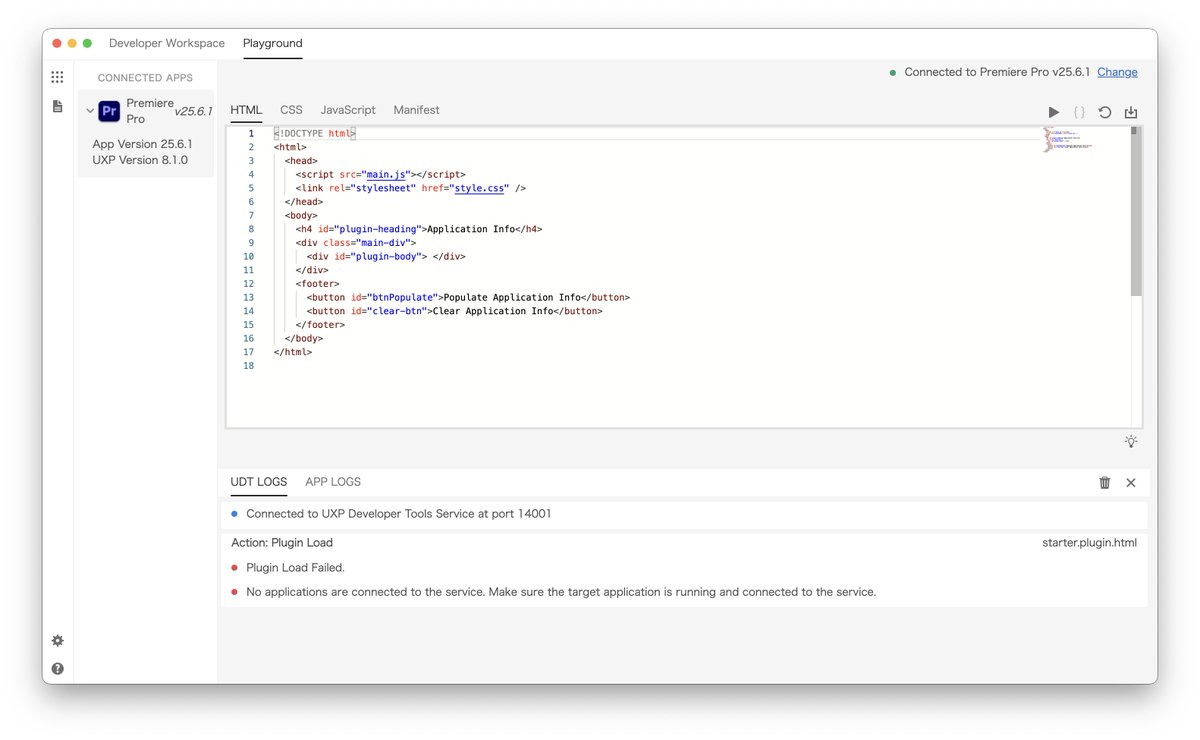Screen dimensions: 1200x740
Task: Open settings via the gear icon
Action: pos(57,640)
